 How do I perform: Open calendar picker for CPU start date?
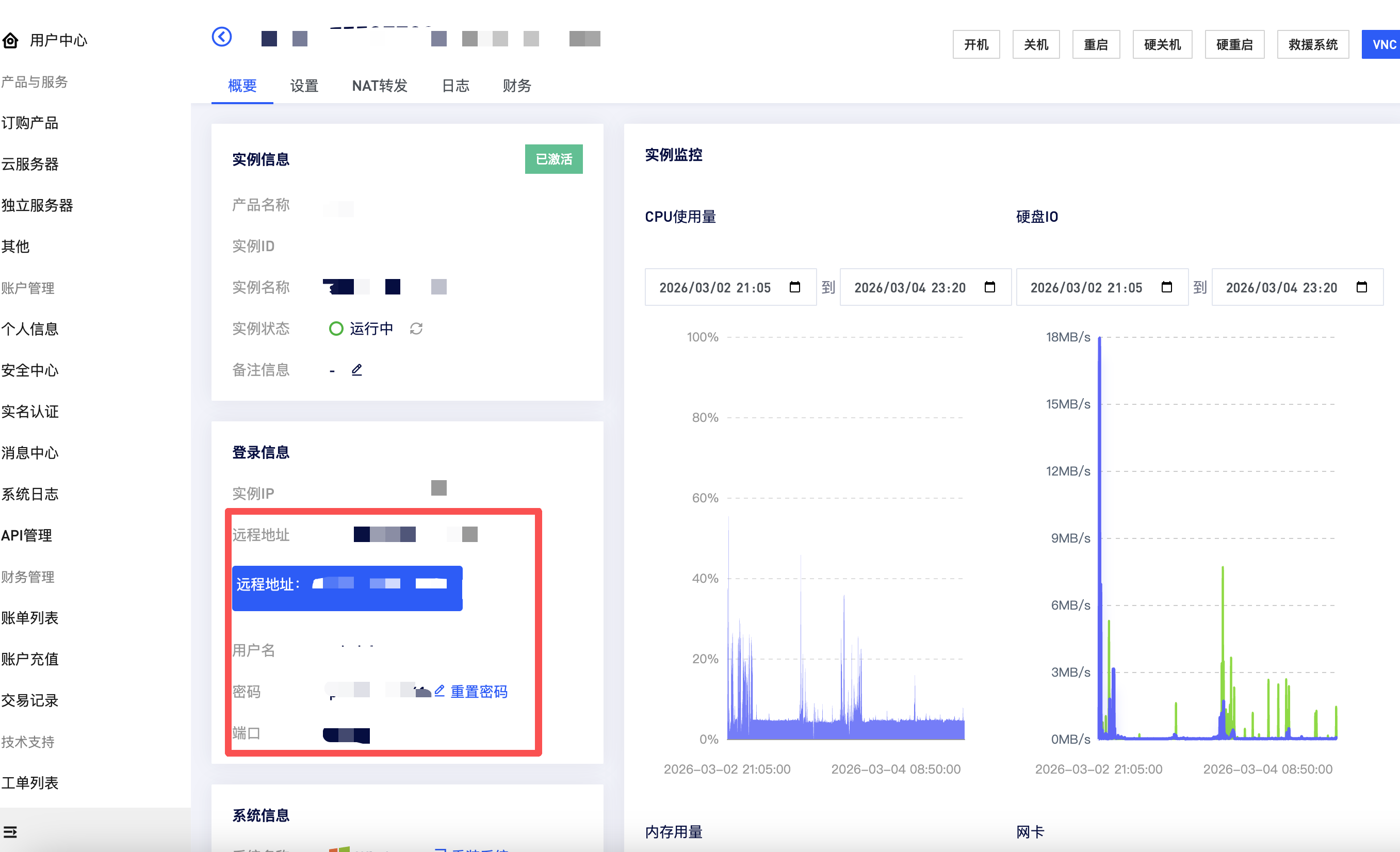[x=794, y=287]
